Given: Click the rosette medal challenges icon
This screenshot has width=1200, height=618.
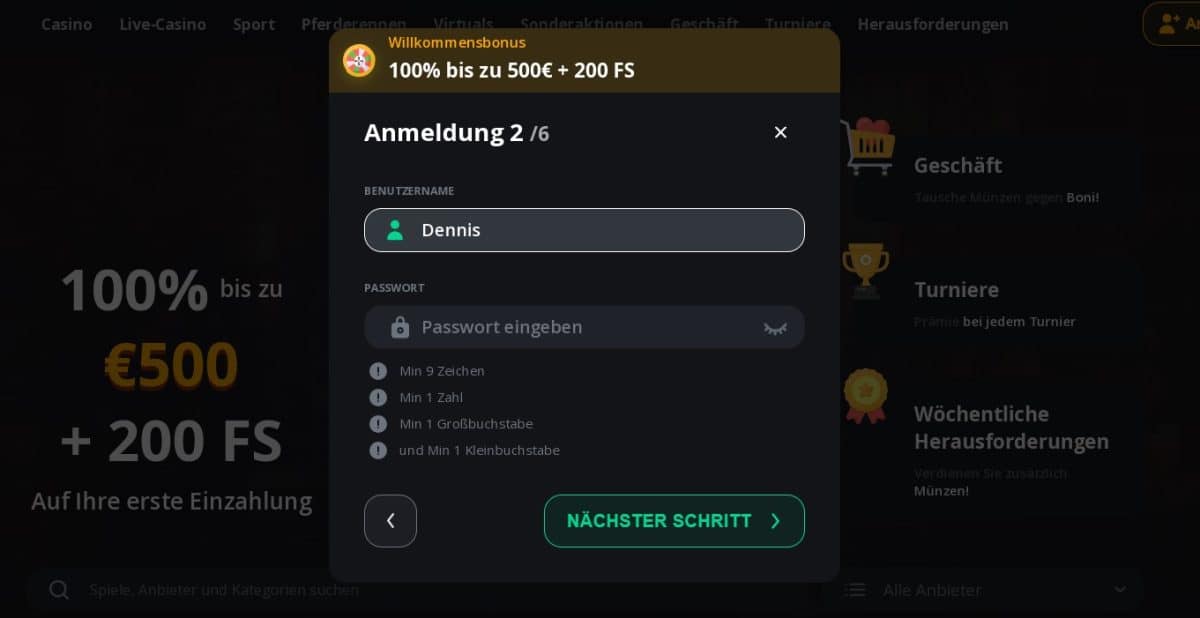Looking at the screenshot, I should pyautogui.click(x=864, y=396).
